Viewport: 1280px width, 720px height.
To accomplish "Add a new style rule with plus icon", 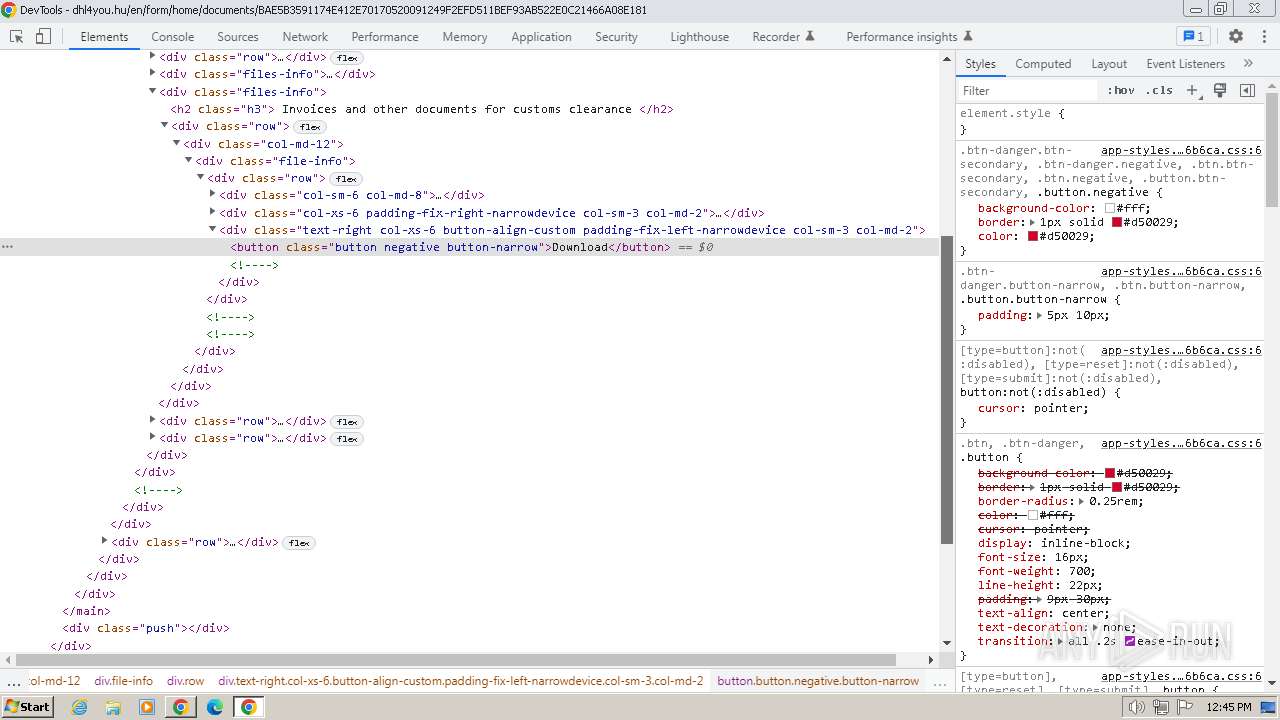I will click(x=1192, y=90).
